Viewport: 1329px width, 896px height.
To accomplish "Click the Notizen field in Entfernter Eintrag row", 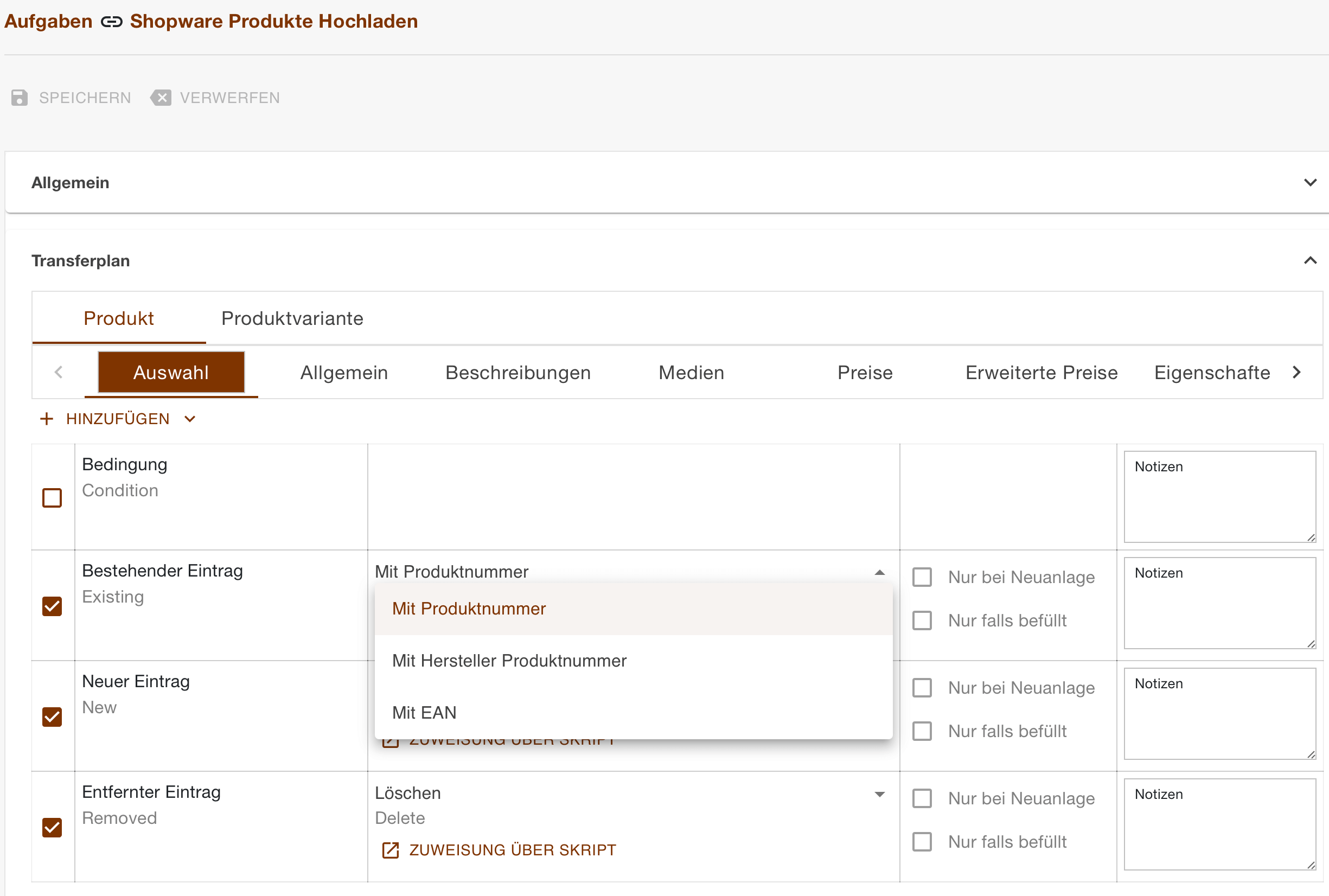I will (1220, 824).
